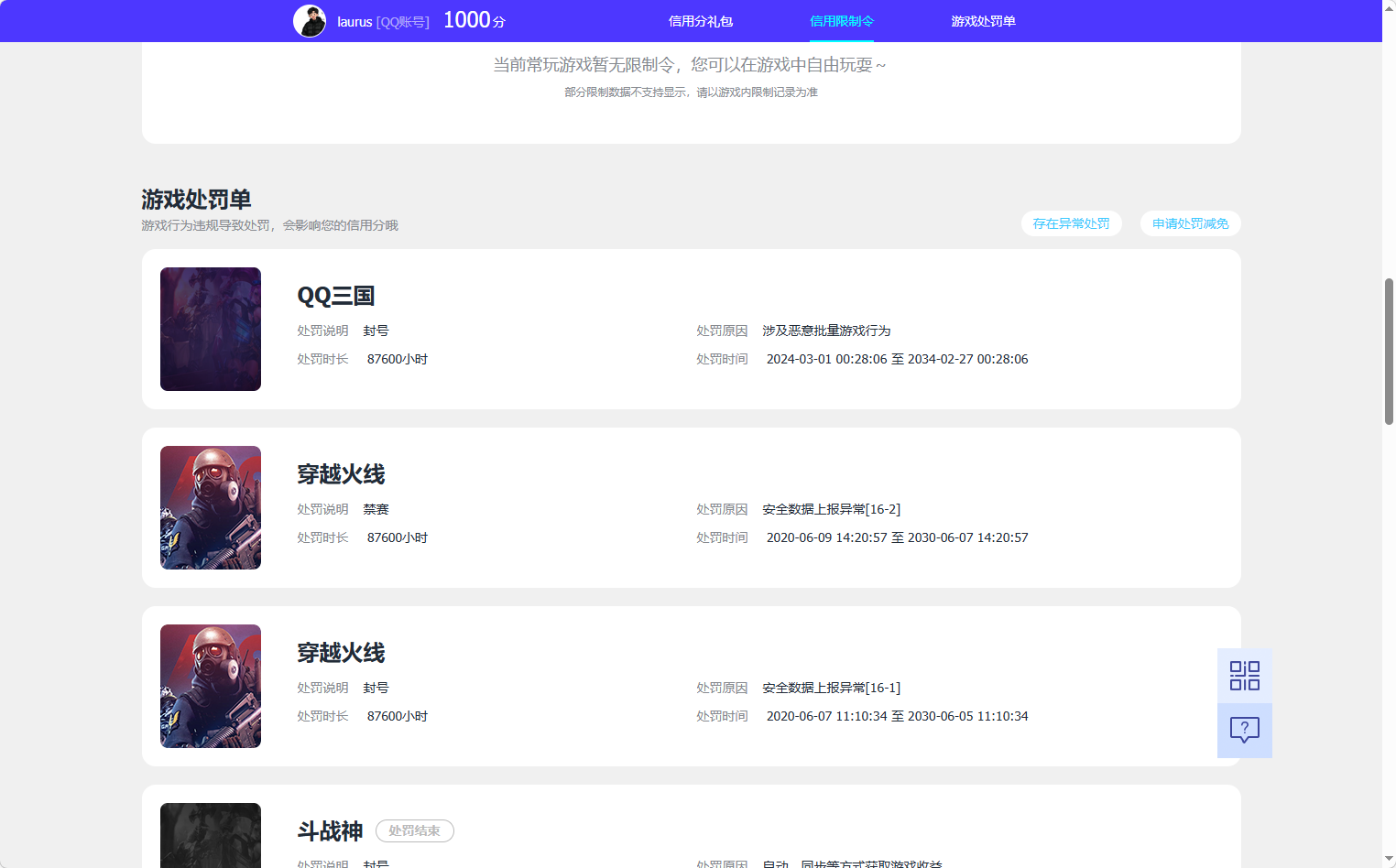The width and height of the screenshot is (1396, 868).
Task: Click the 申请处罚减免 button
Action: [x=1190, y=223]
